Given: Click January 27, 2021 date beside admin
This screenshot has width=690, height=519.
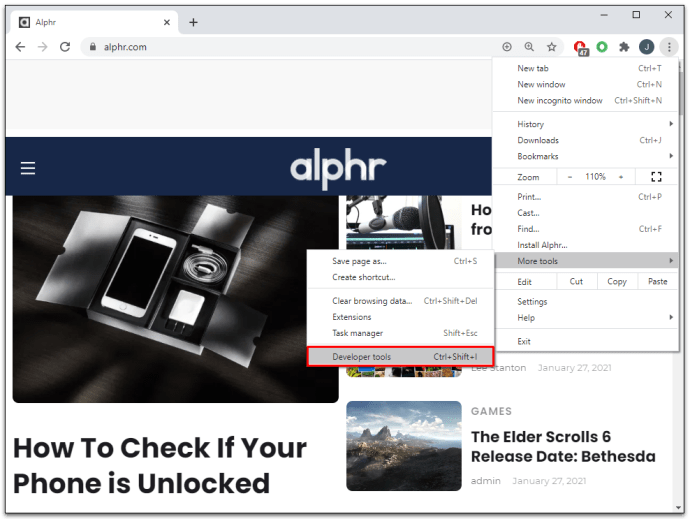Looking at the screenshot, I should click(x=549, y=481).
